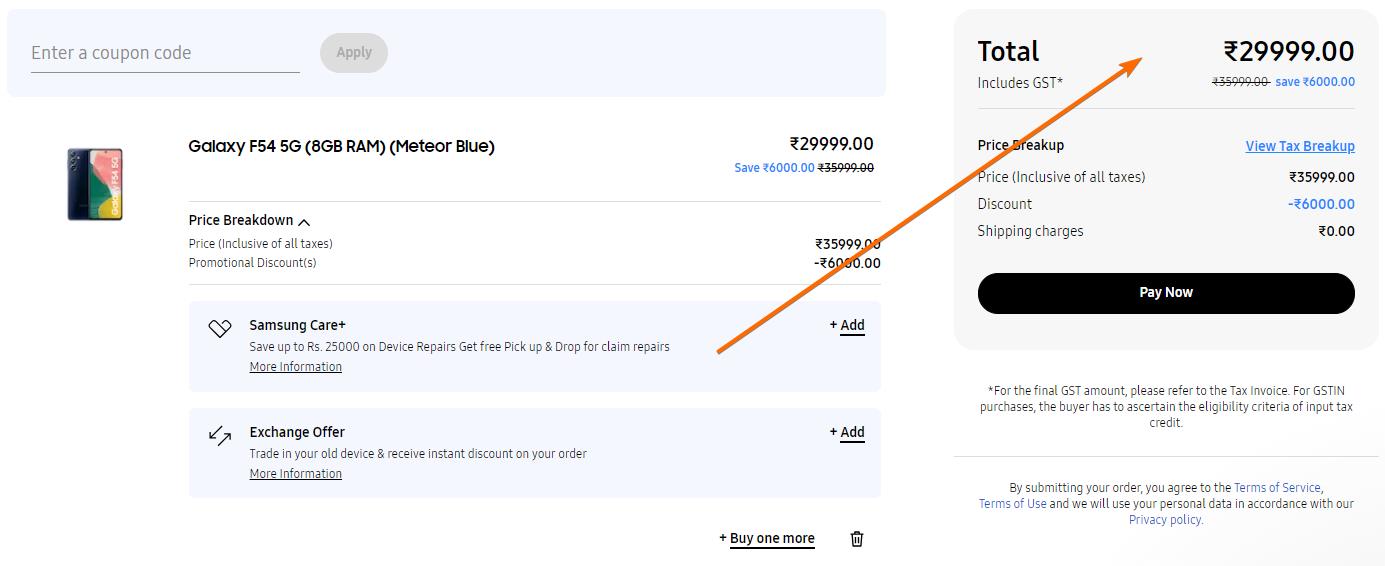
Task: Click the trash delete icon
Action: coord(857,539)
